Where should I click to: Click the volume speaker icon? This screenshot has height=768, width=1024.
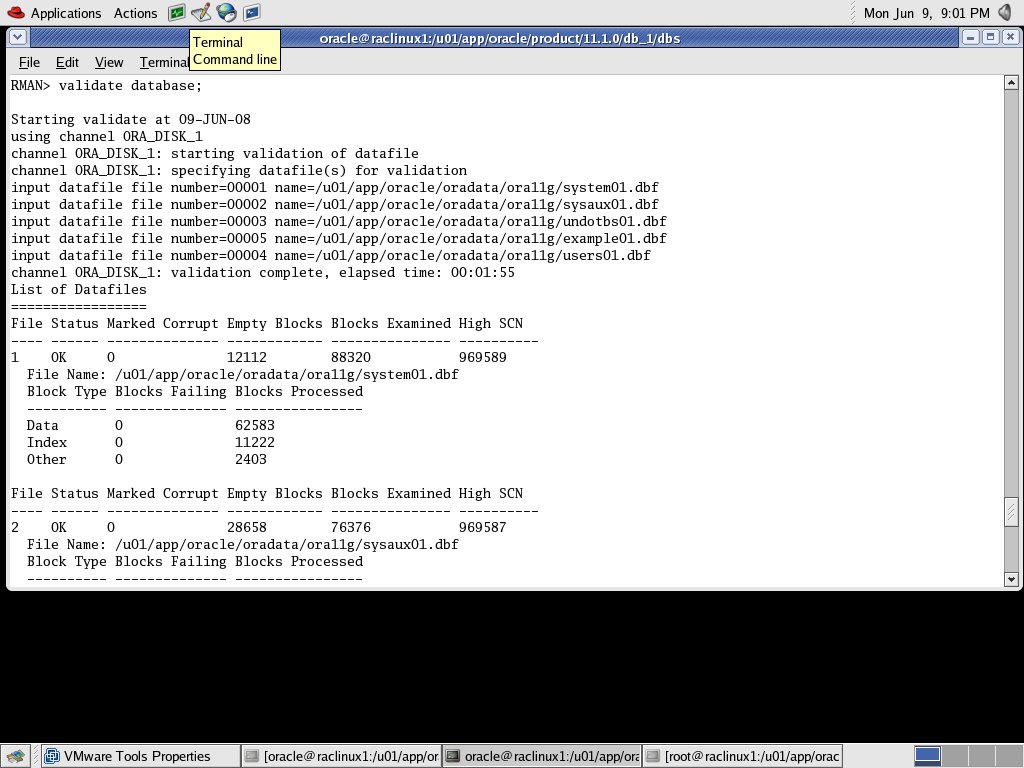coord(1006,12)
